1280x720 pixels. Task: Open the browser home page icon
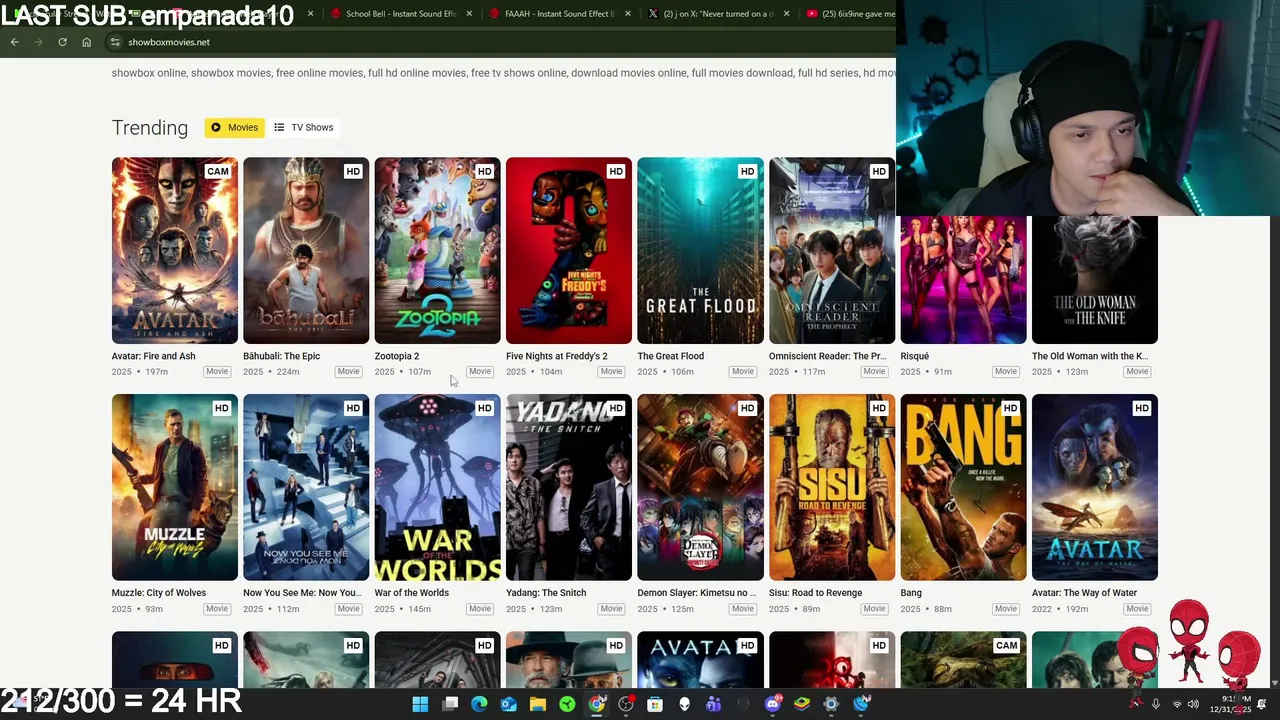[86, 42]
